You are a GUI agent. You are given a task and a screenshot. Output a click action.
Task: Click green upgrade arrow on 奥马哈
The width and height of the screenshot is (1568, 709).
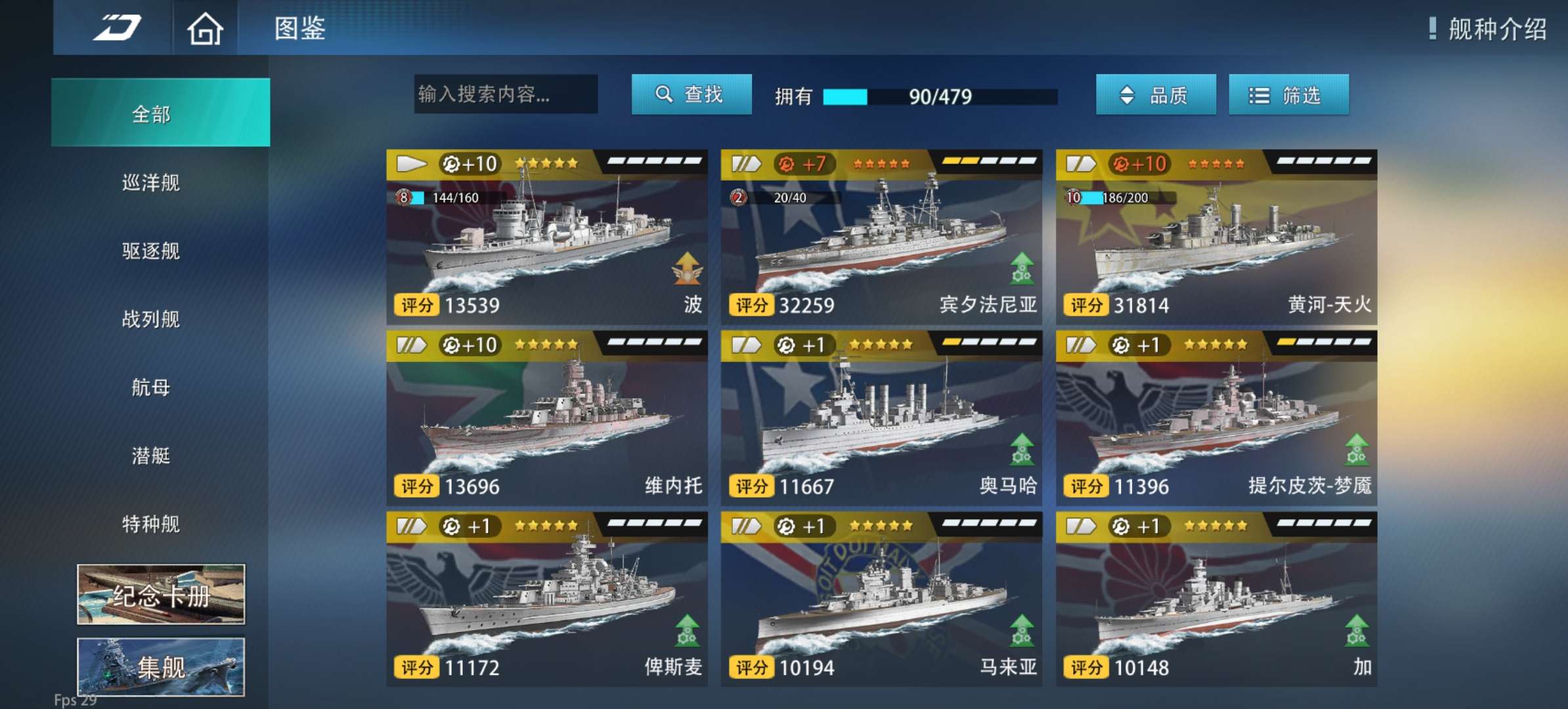coord(1022,450)
